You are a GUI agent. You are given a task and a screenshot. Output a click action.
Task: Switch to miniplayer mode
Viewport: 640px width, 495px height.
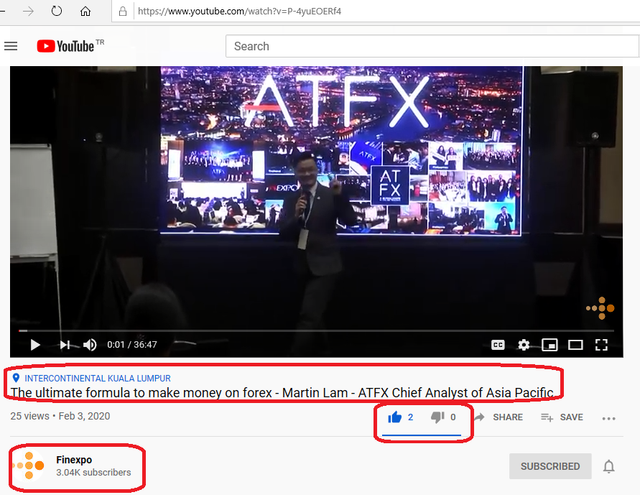click(x=549, y=345)
